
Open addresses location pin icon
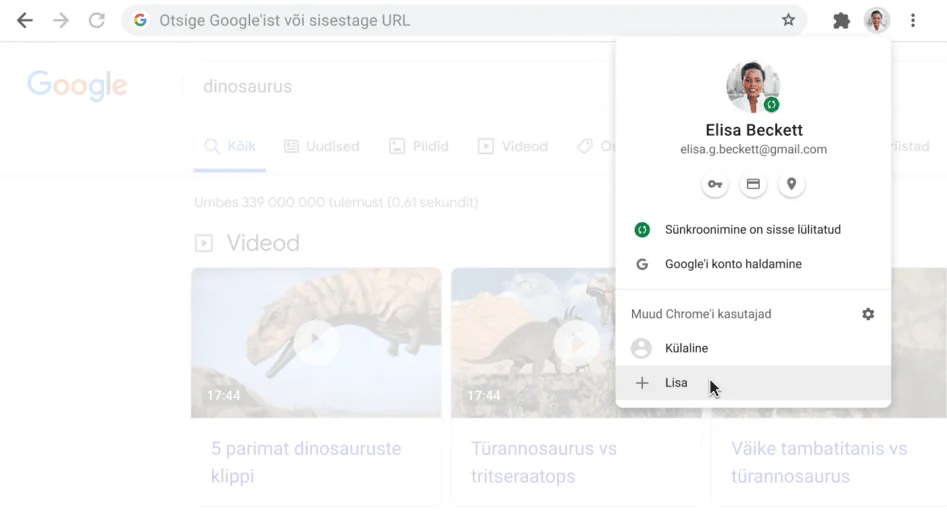point(791,184)
